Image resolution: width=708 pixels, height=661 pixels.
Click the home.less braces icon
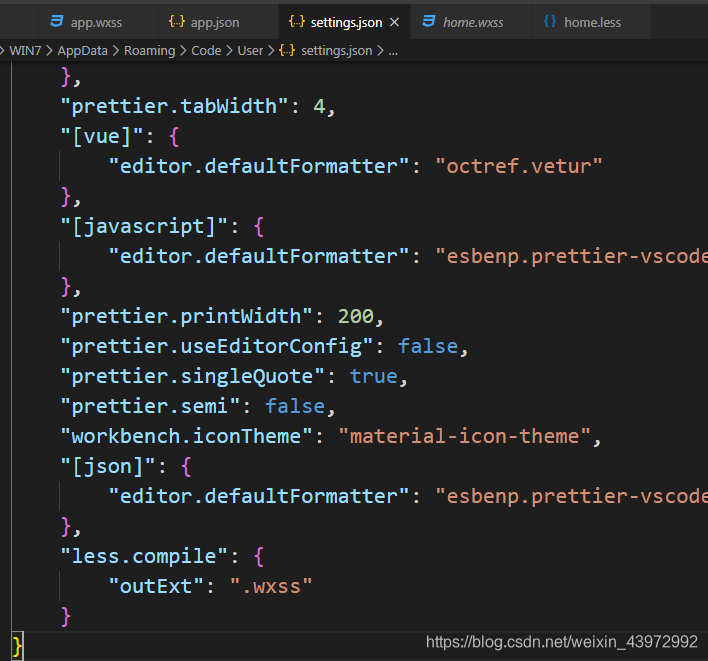tap(550, 21)
